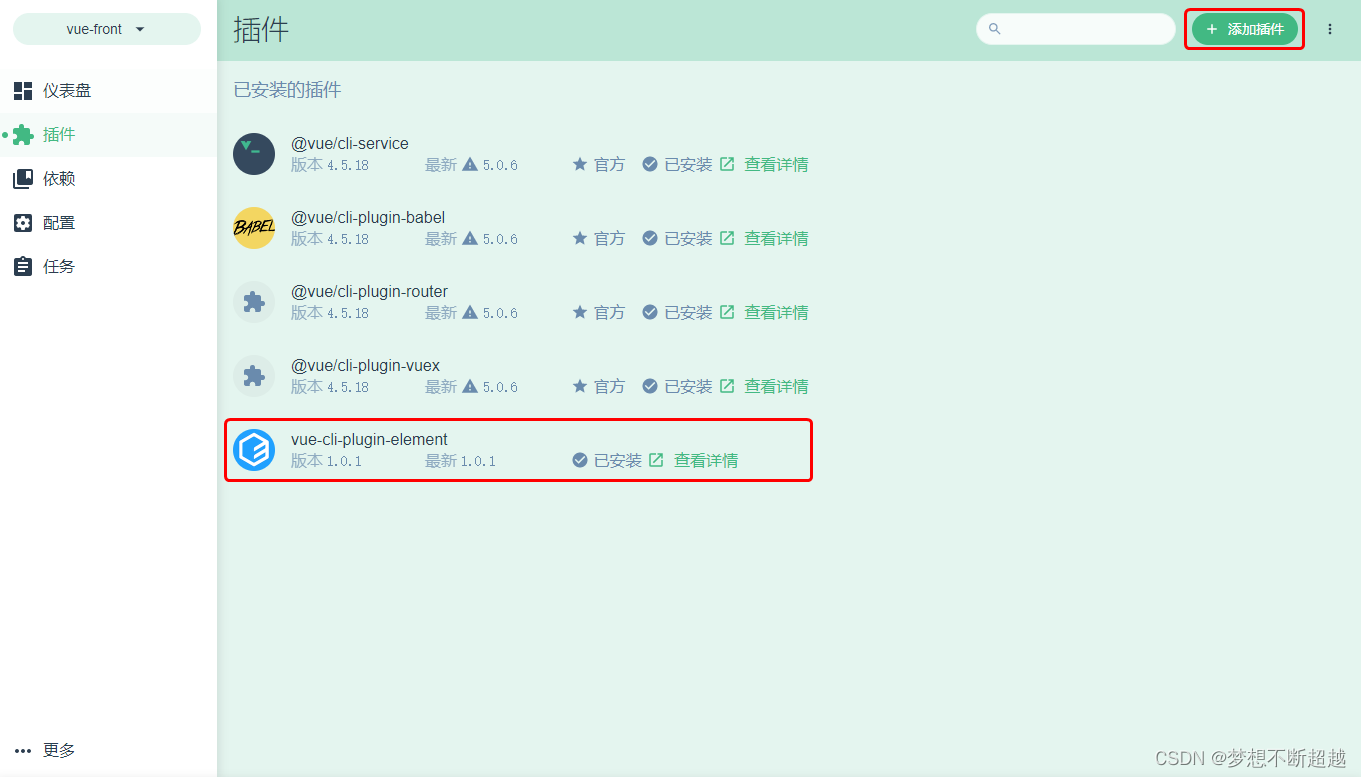
Task: Click the puzzle icon for cli-plugin-router
Action: [254, 302]
